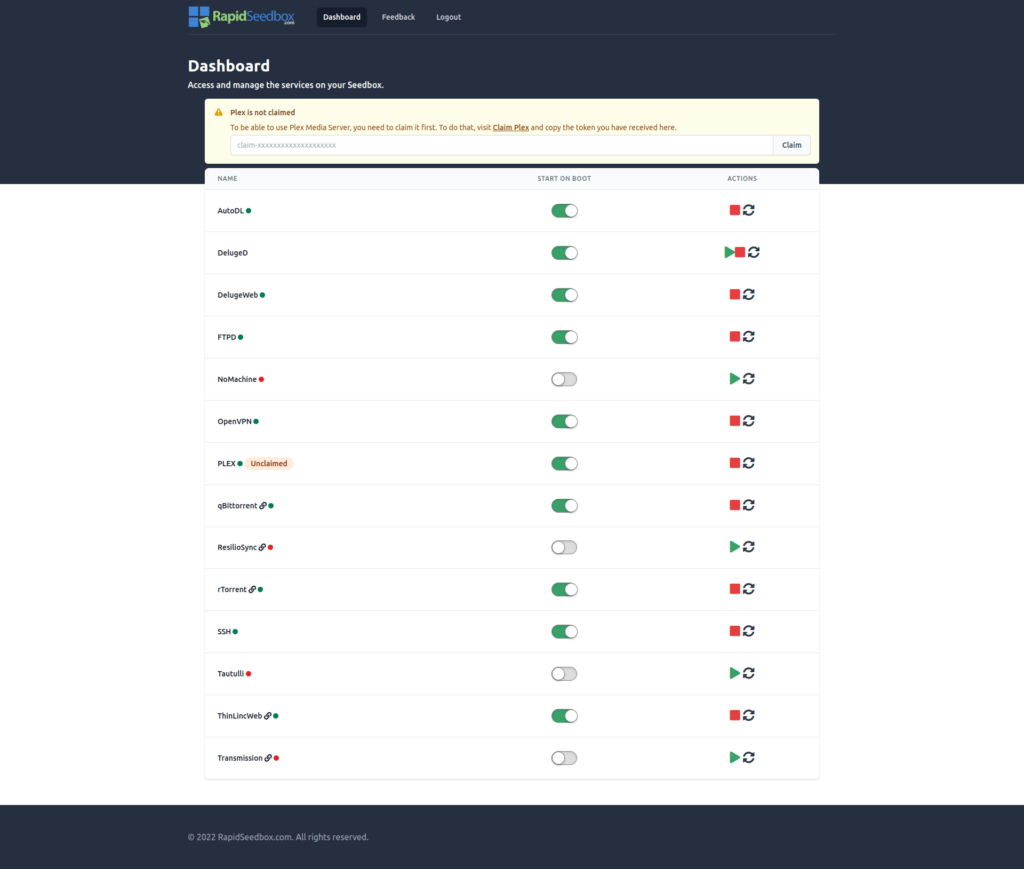
Task: Toggle rTorrent start on boot switch
Action: (x=564, y=590)
